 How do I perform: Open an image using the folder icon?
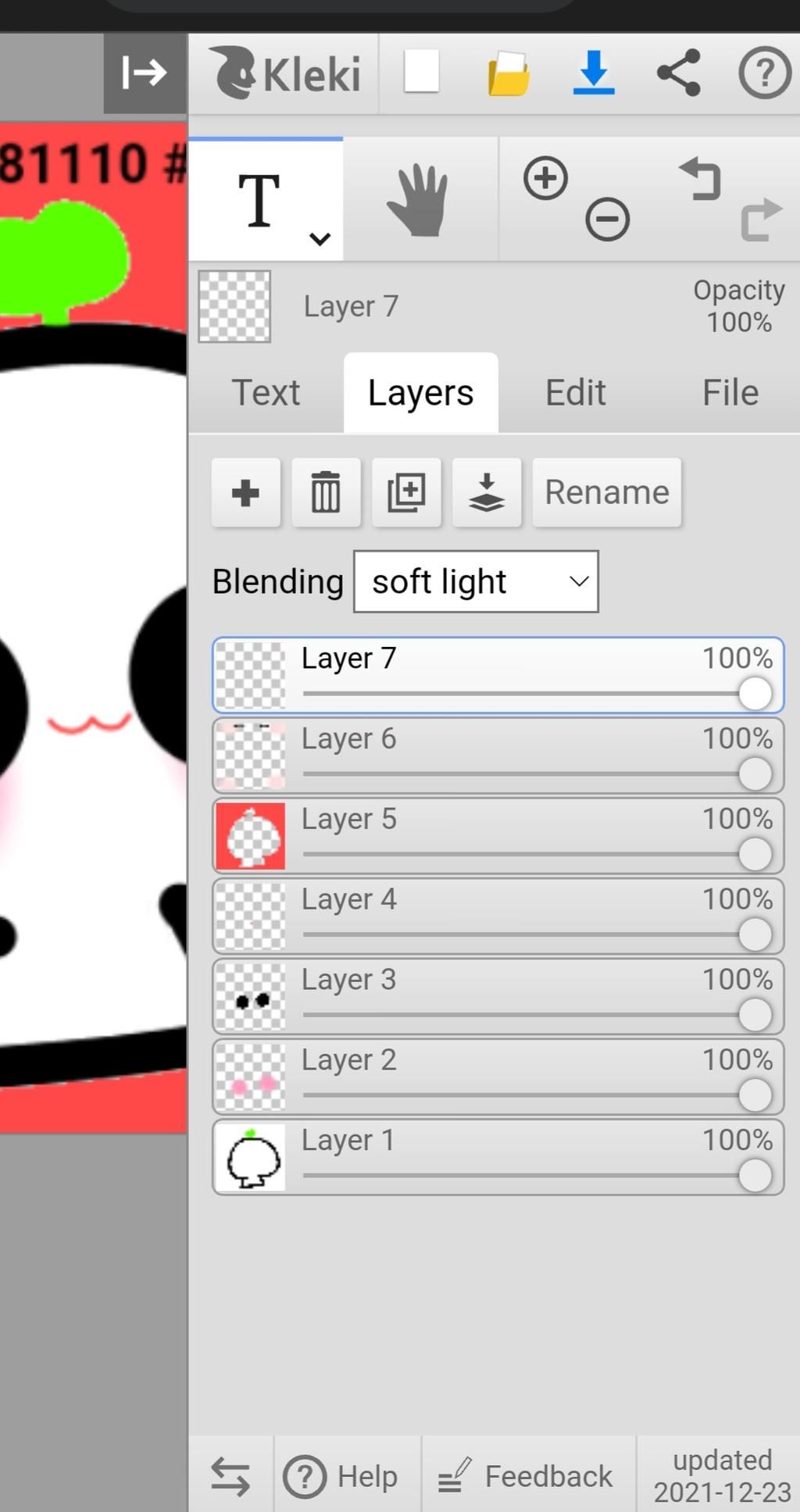(x=509, y=73)
